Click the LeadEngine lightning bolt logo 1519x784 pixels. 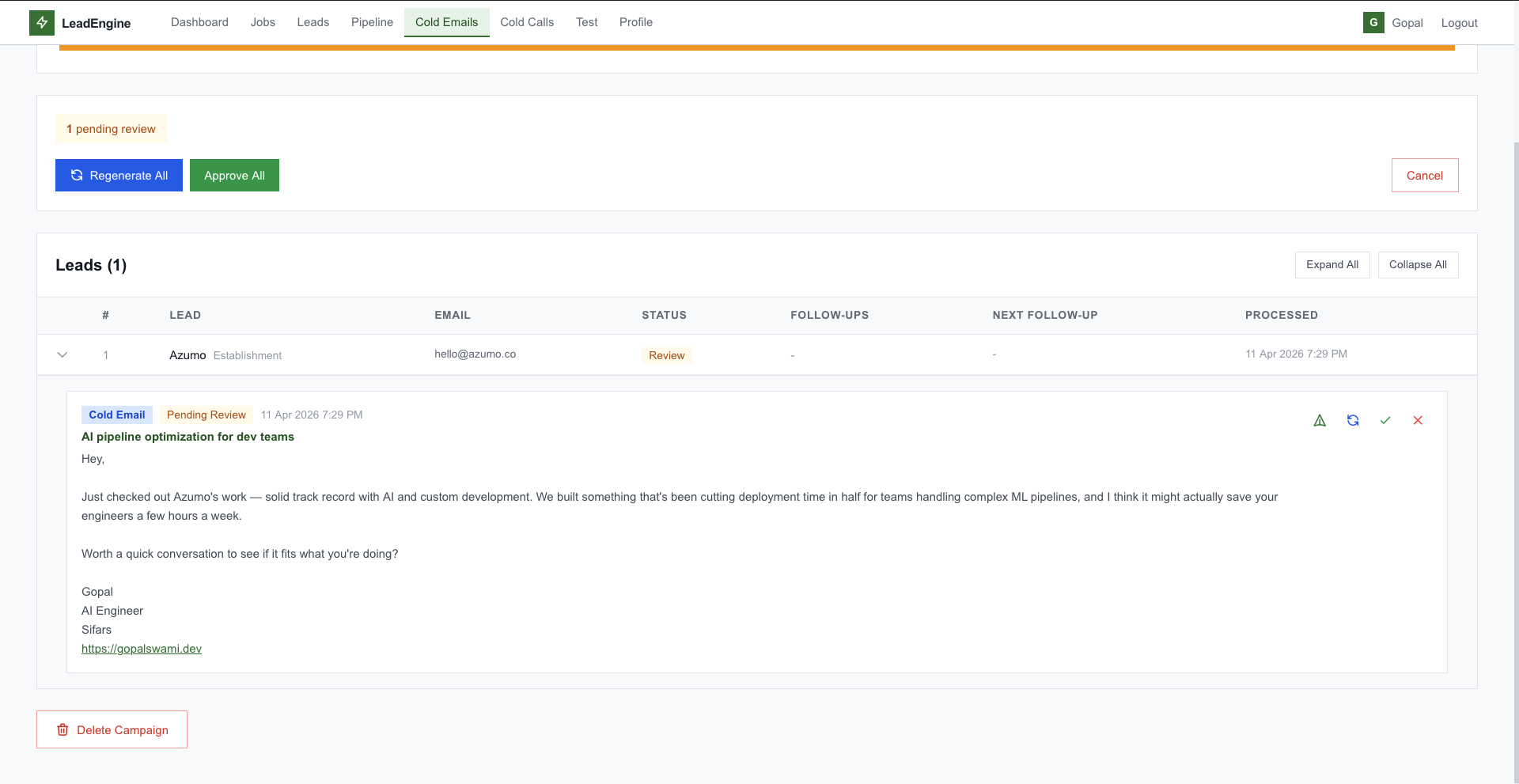point(42,23)
